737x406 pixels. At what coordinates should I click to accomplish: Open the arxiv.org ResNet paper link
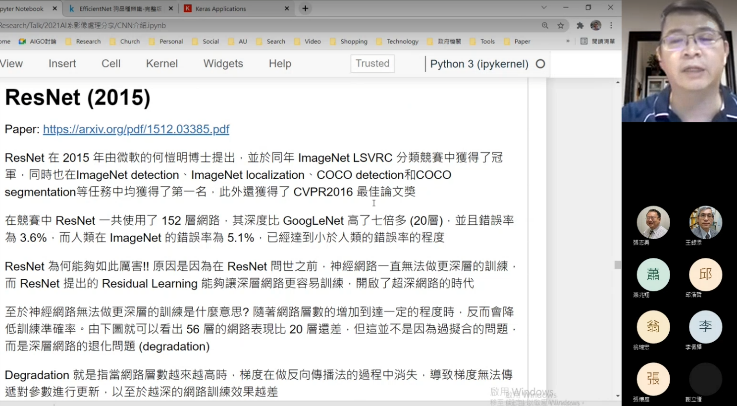(136, 129)
